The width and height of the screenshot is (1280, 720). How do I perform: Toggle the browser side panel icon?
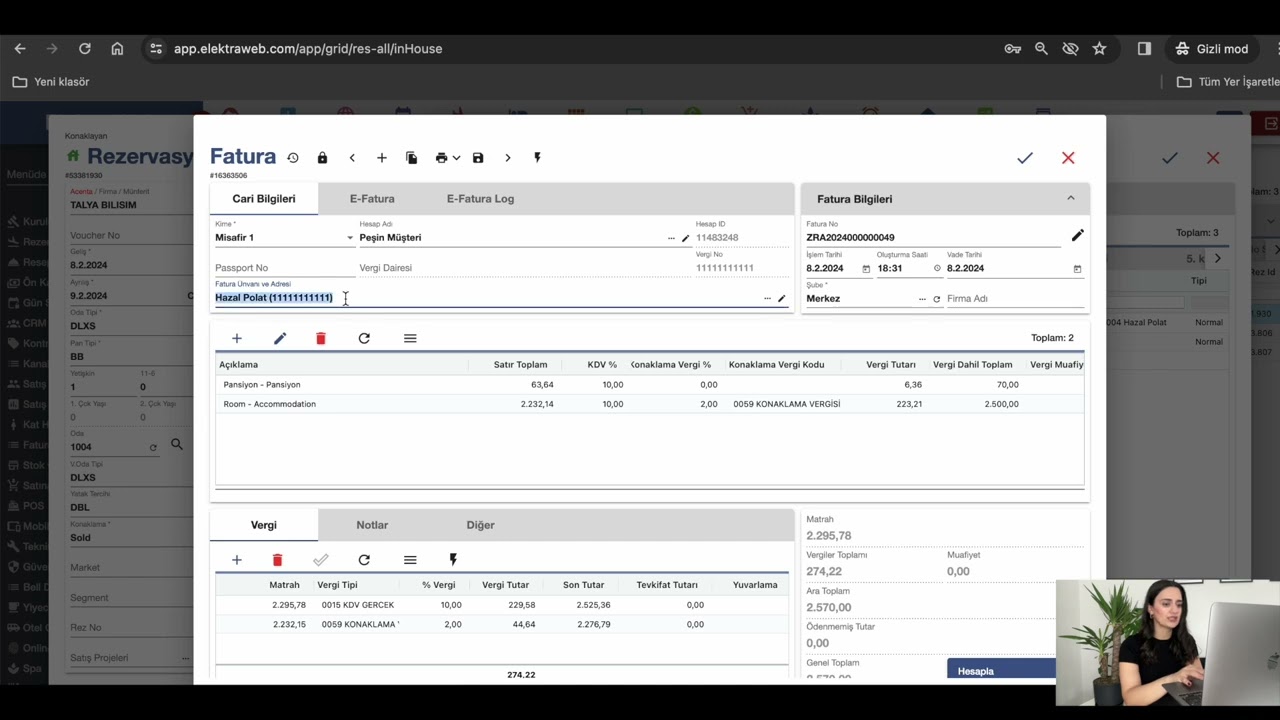(x=1144, y=48)
